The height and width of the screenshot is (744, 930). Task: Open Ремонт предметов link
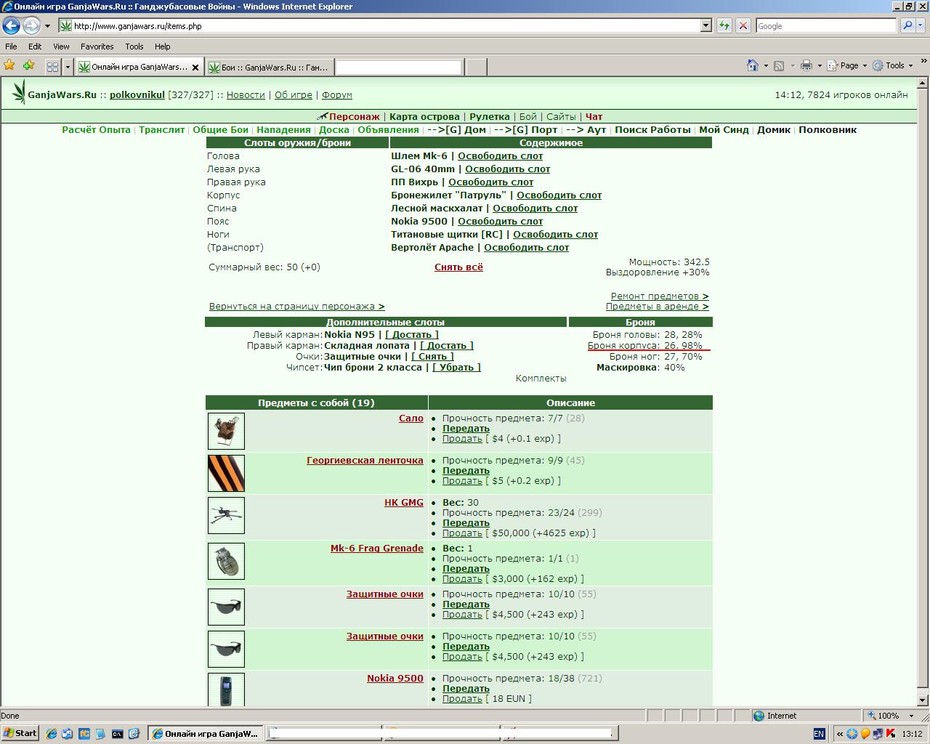(x=660, y=296)
